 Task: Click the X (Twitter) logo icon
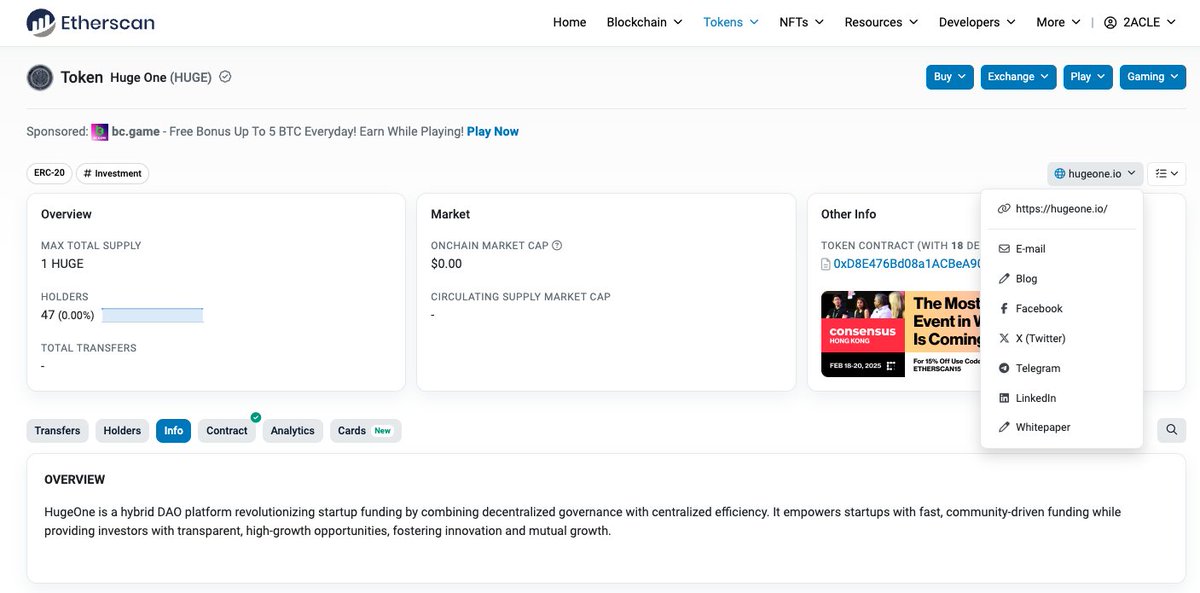(1004, 338)
